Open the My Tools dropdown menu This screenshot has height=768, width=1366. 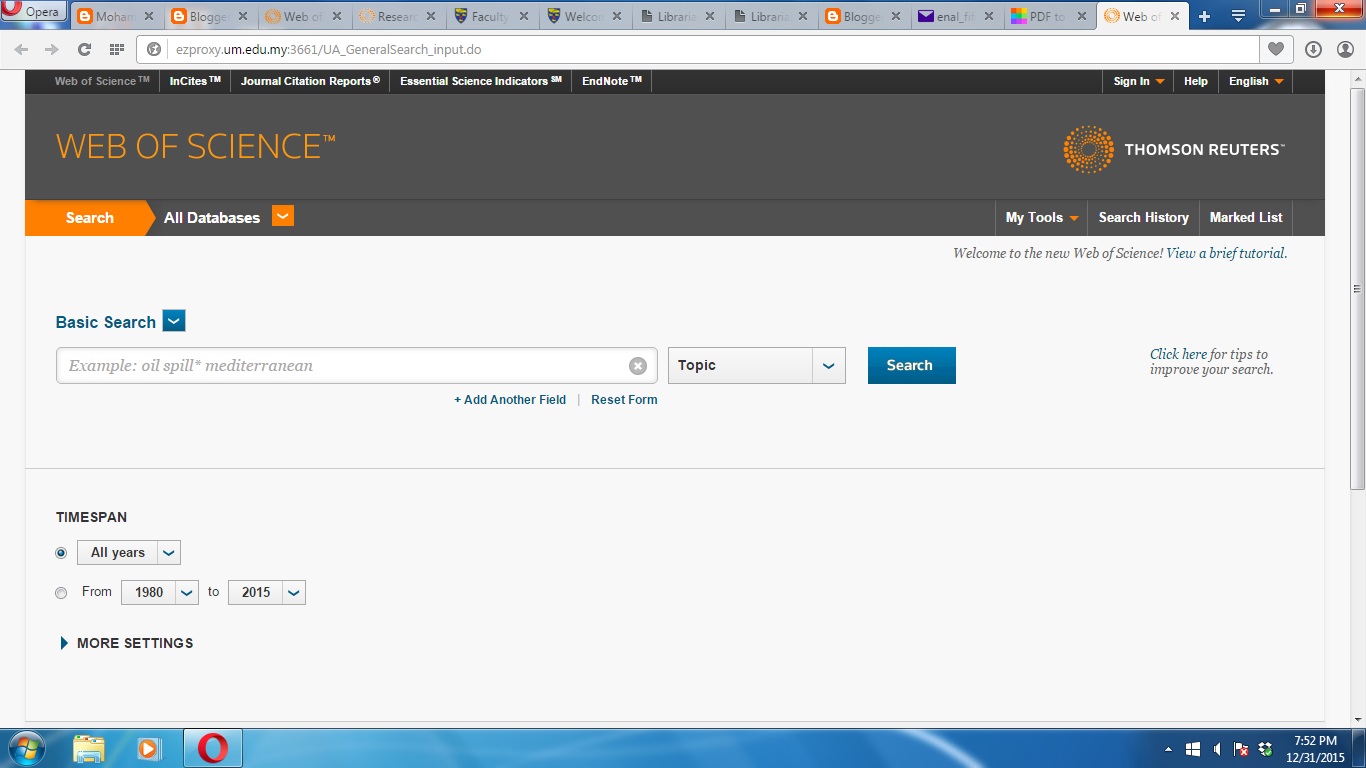(x=1042, y=217)
